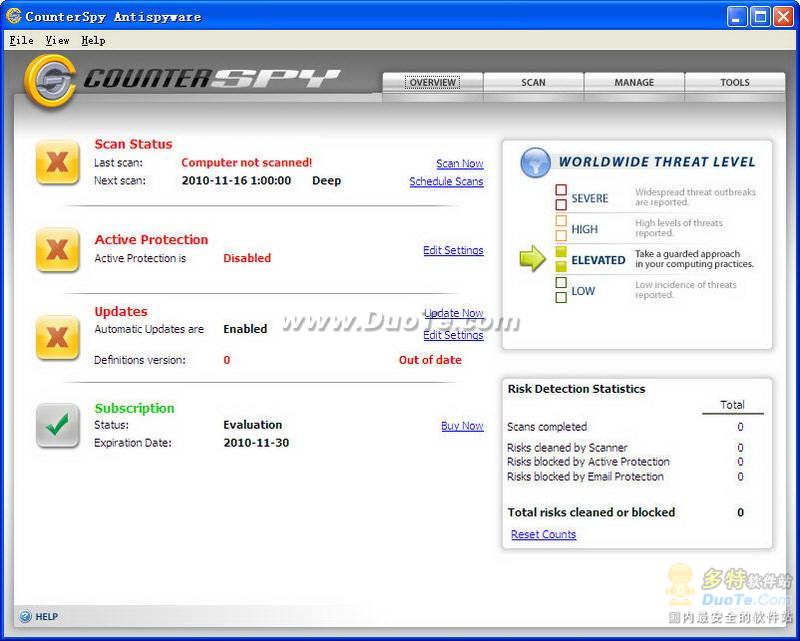The image size is (800, 641).
Task: Click the LOW threat level green squares
Action: (x=561, y=290)
